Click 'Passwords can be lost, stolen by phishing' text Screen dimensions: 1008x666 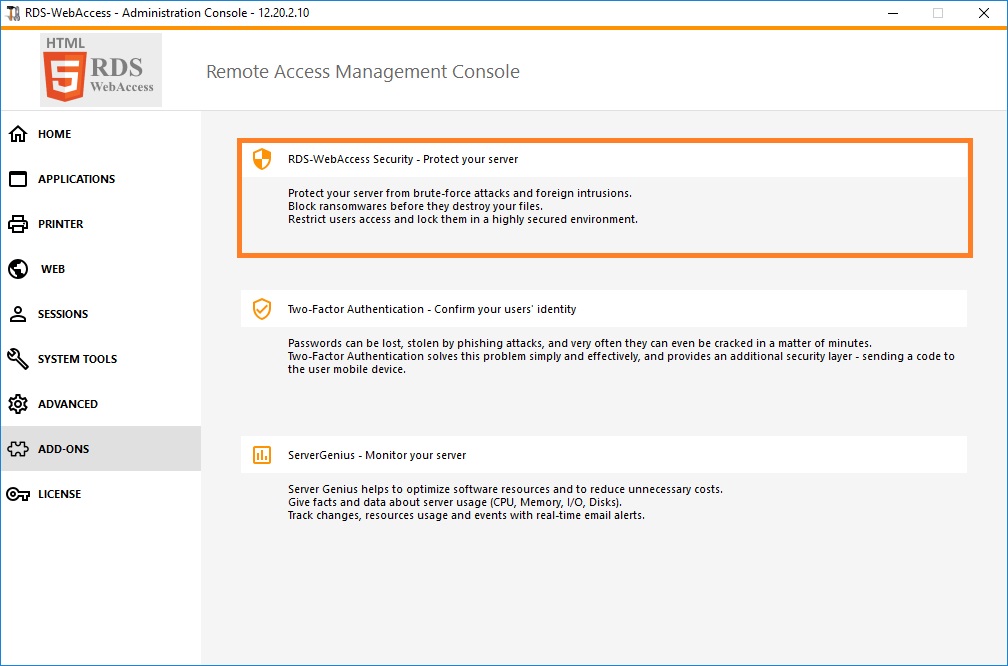(580, 343)
